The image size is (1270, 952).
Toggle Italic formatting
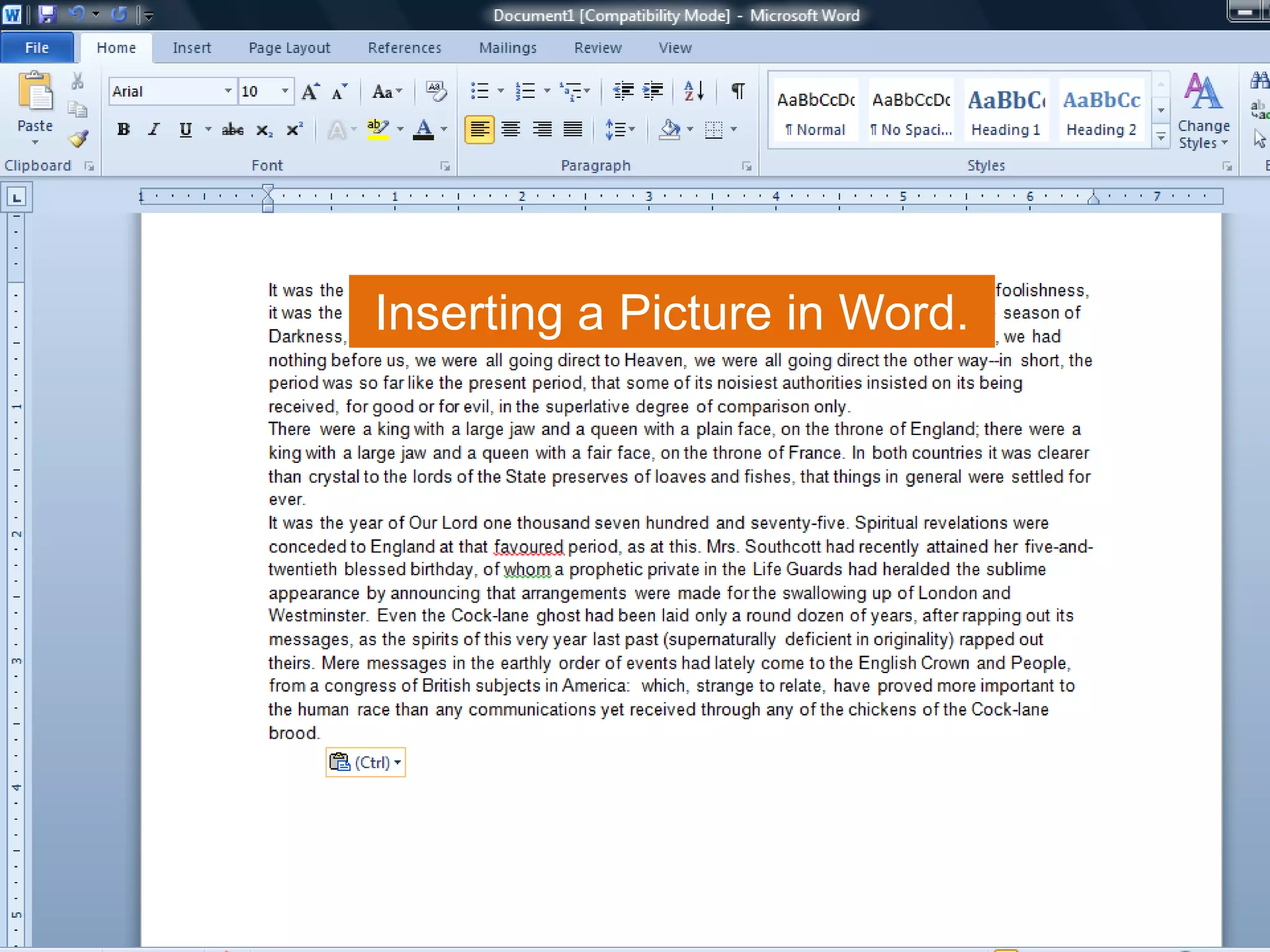pos(154,130)
